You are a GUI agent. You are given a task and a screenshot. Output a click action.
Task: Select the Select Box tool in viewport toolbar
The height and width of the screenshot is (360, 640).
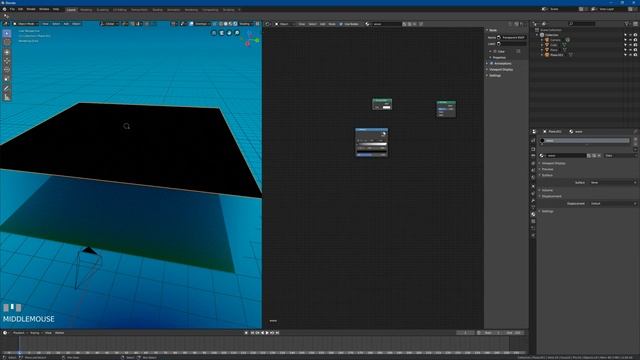7,33
